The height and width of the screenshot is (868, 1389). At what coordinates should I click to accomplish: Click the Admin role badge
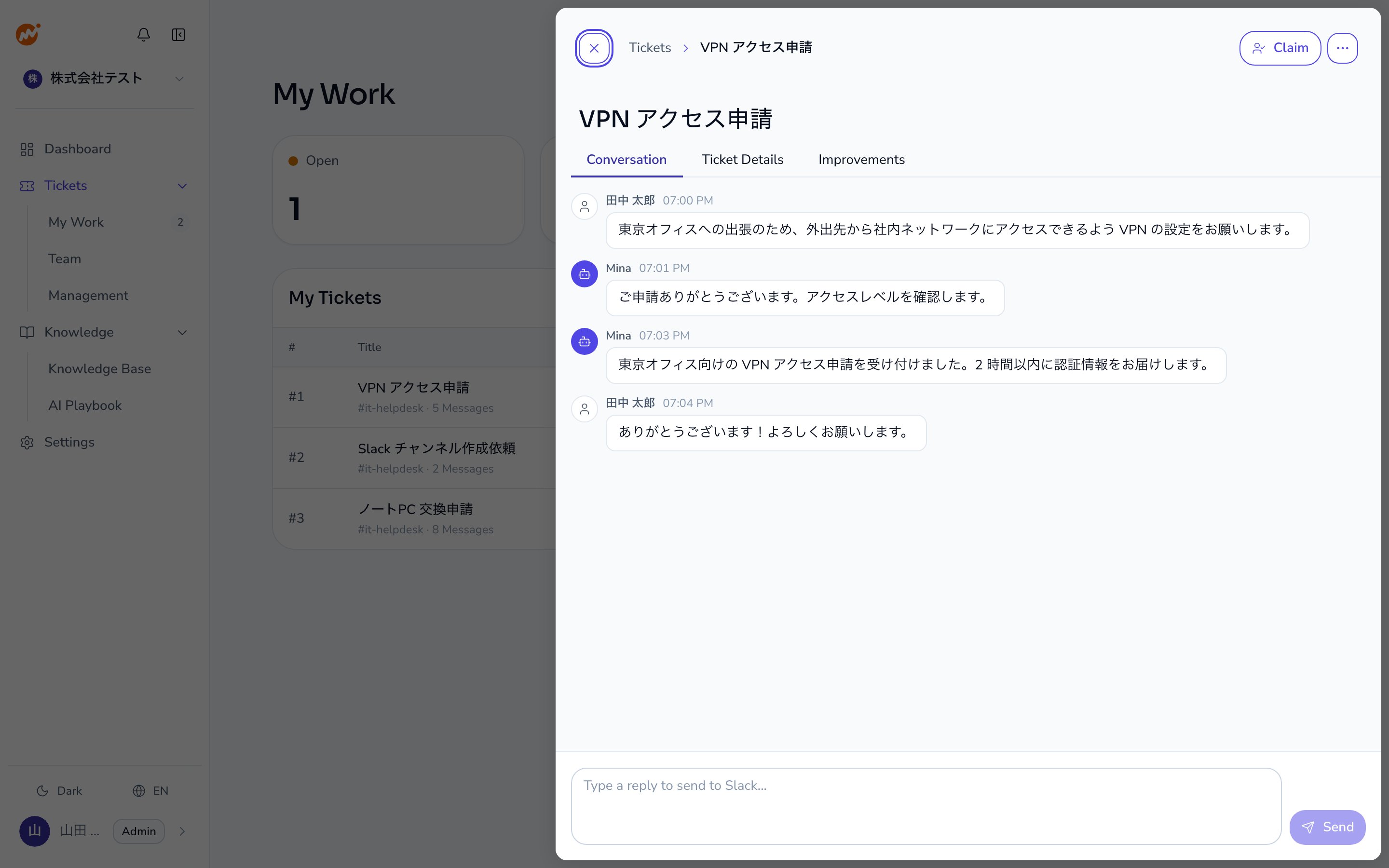[139, 831]
